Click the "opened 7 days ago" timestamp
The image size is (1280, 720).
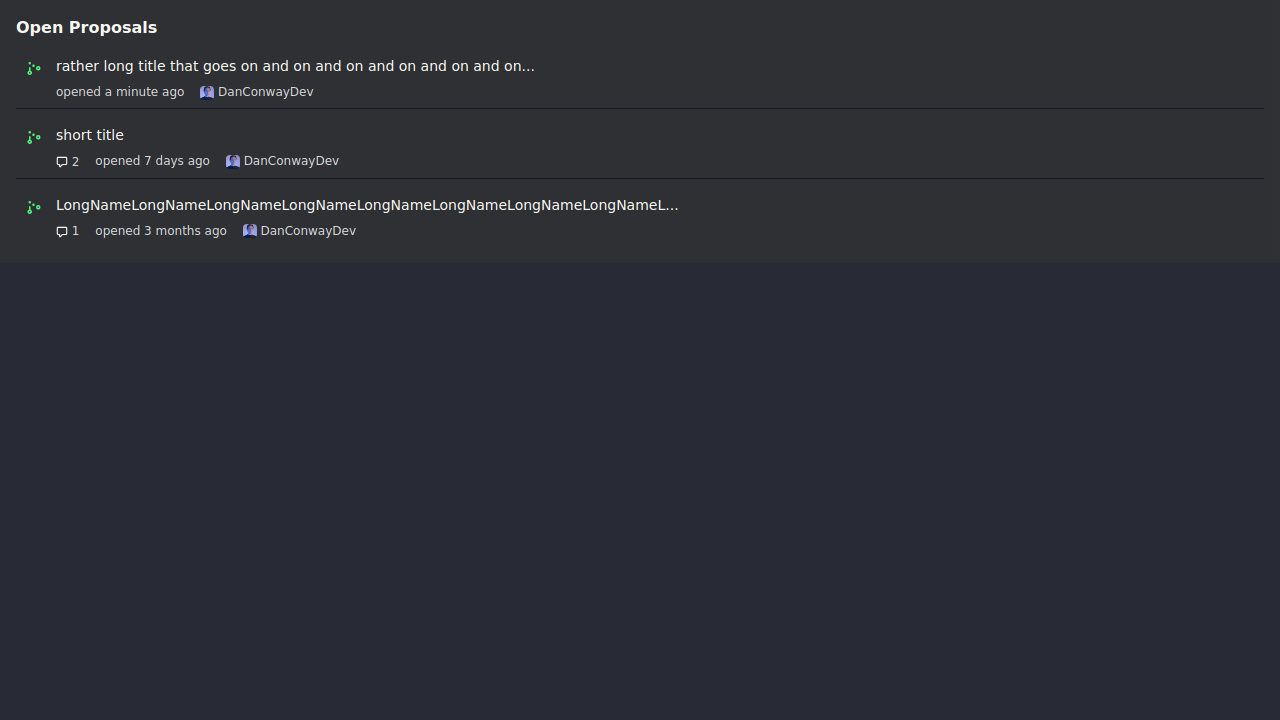click(x=152, y=161)
